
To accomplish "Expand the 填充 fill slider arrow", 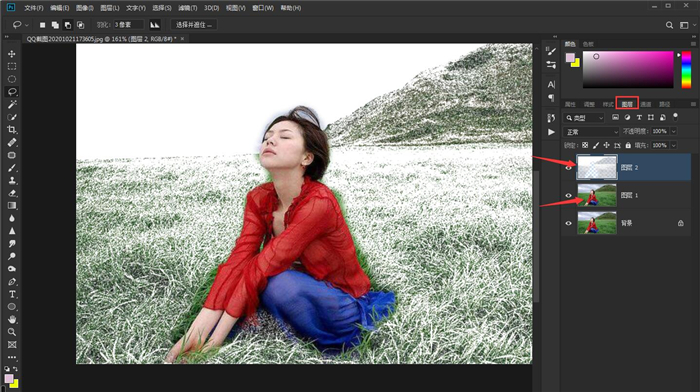I will [674, 145].
